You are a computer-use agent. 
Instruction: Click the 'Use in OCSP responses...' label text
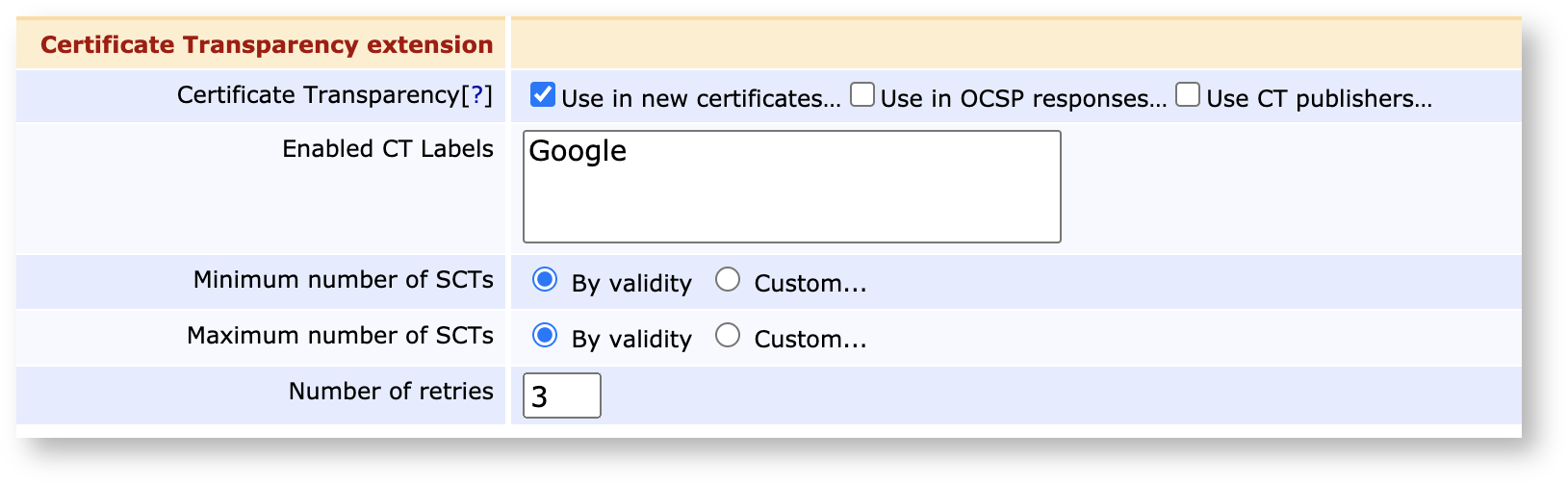tap(1023, 99)
